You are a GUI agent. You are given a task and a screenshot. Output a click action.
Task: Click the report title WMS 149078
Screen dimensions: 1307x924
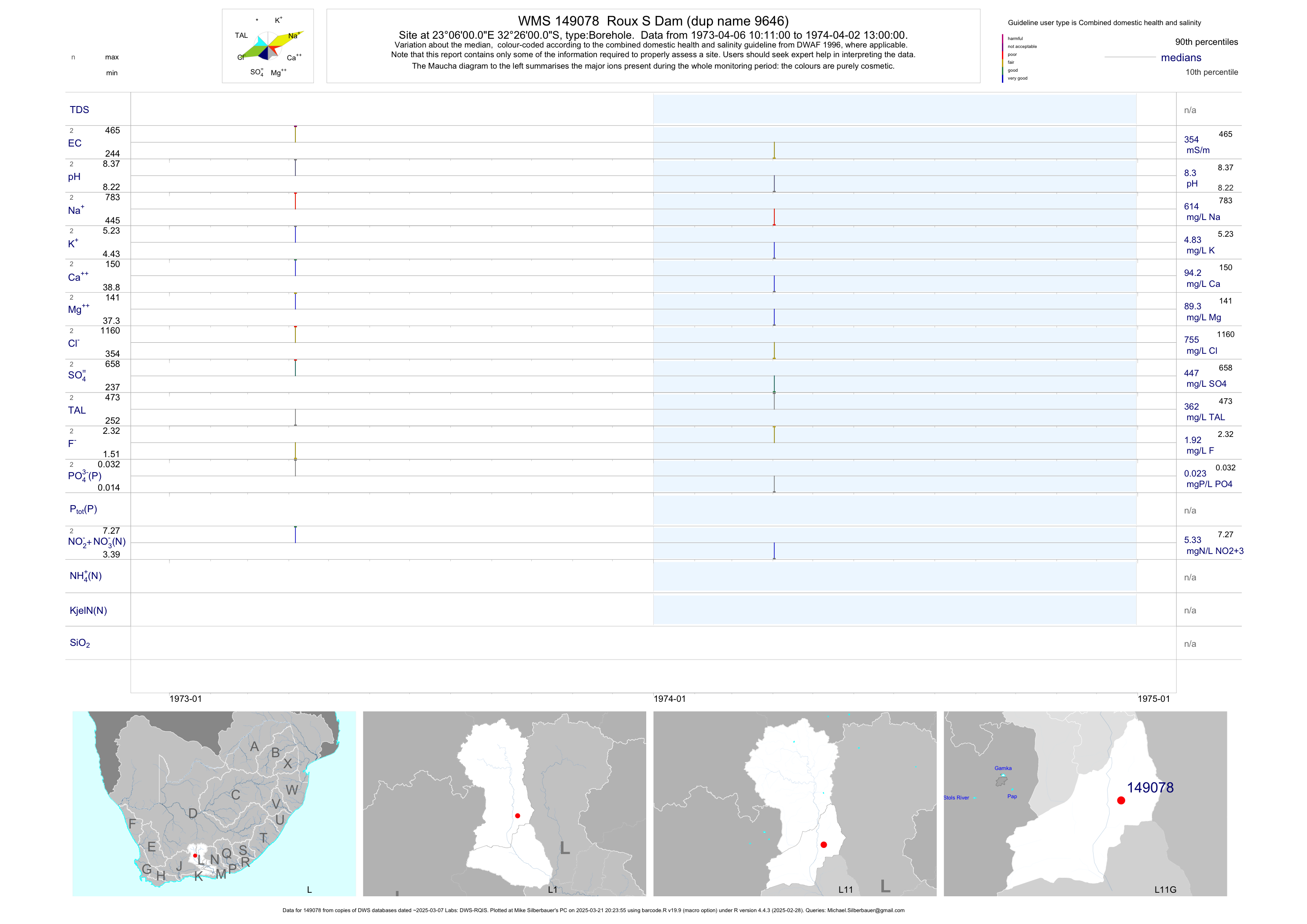pyautogui.click(x=653, y=21)
